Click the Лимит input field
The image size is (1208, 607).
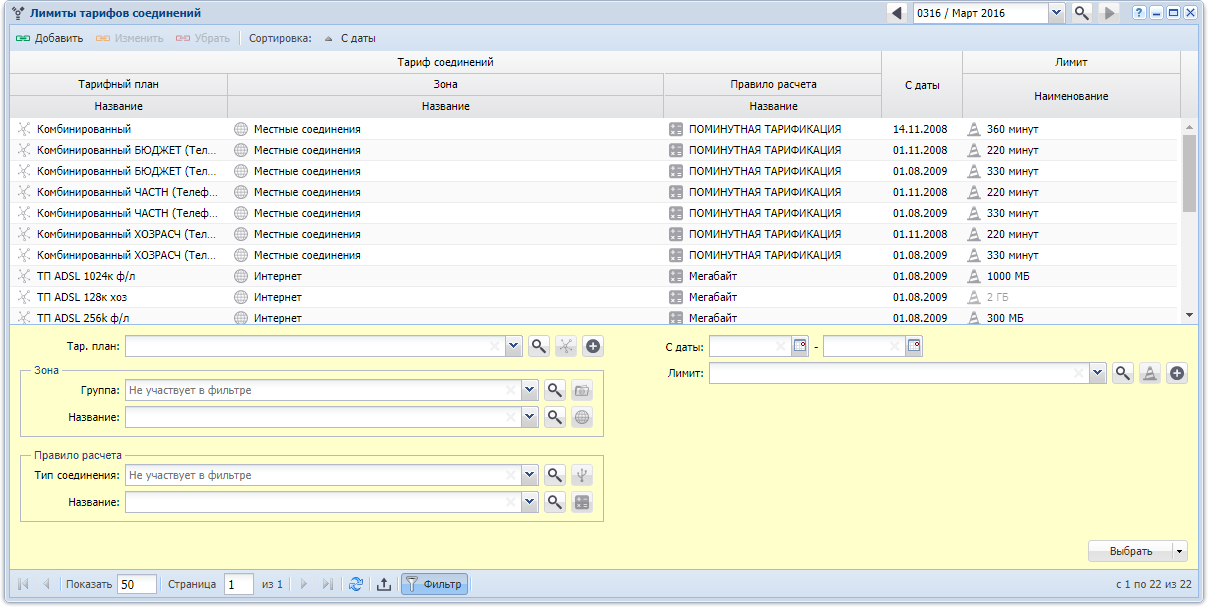point(899,373)
